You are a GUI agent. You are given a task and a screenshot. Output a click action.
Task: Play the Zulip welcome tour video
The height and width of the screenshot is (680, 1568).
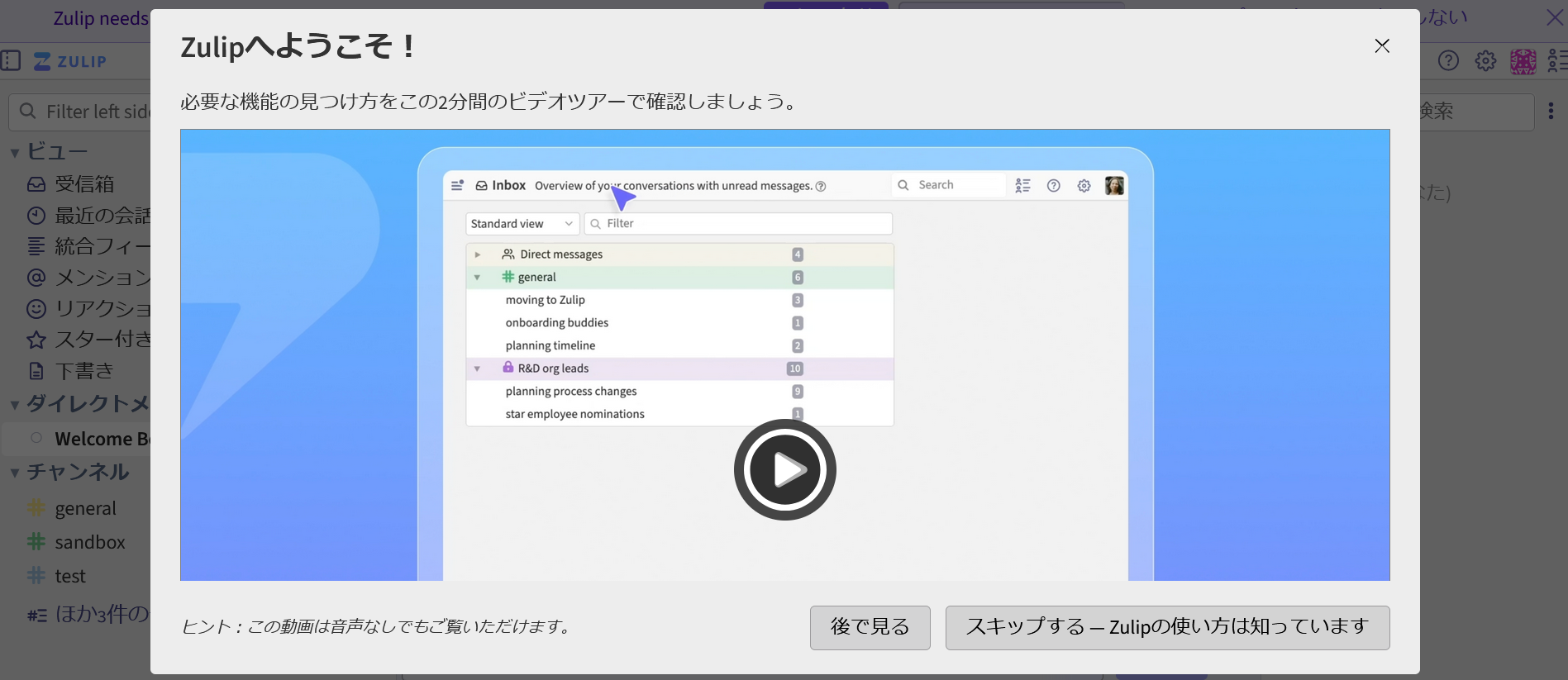[x=784, y=469]
